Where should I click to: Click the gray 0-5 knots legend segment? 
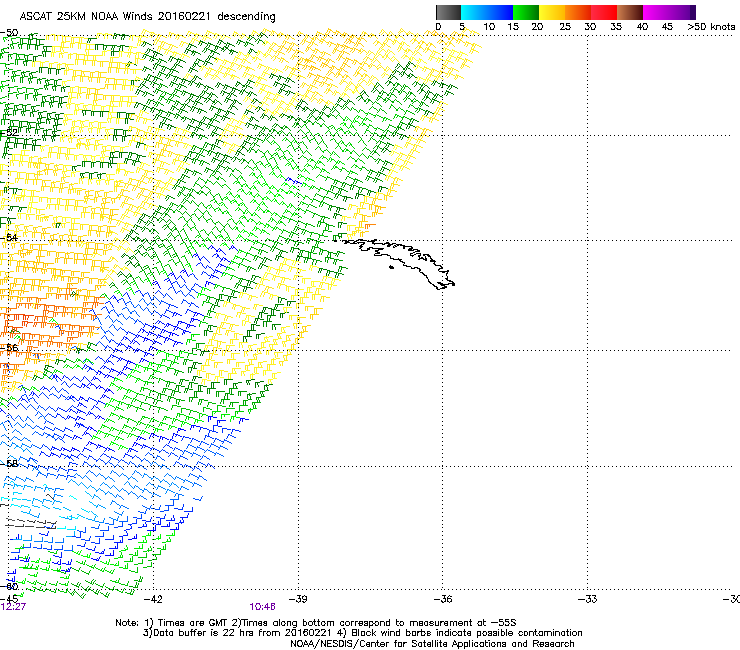click(448, 12)
